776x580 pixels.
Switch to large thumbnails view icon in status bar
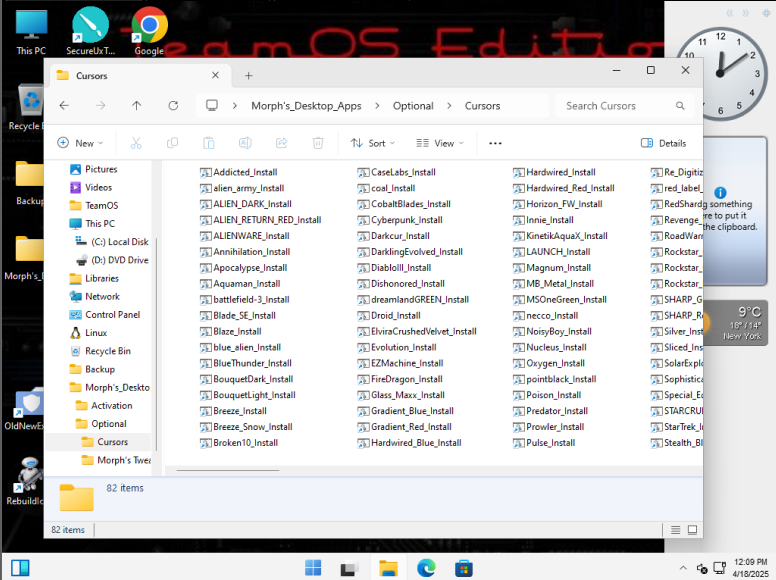[692, 530]
